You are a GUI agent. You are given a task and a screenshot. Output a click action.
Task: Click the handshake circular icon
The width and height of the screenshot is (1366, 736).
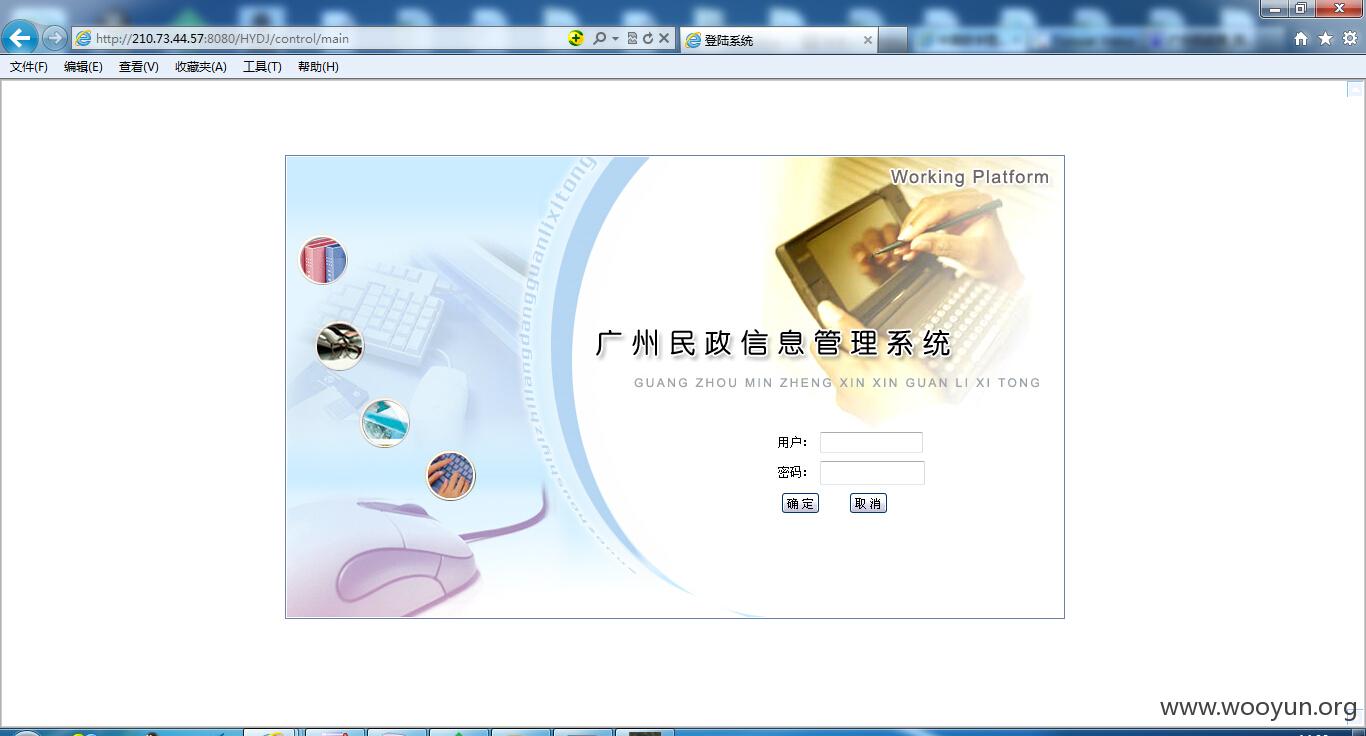(340, 346)
